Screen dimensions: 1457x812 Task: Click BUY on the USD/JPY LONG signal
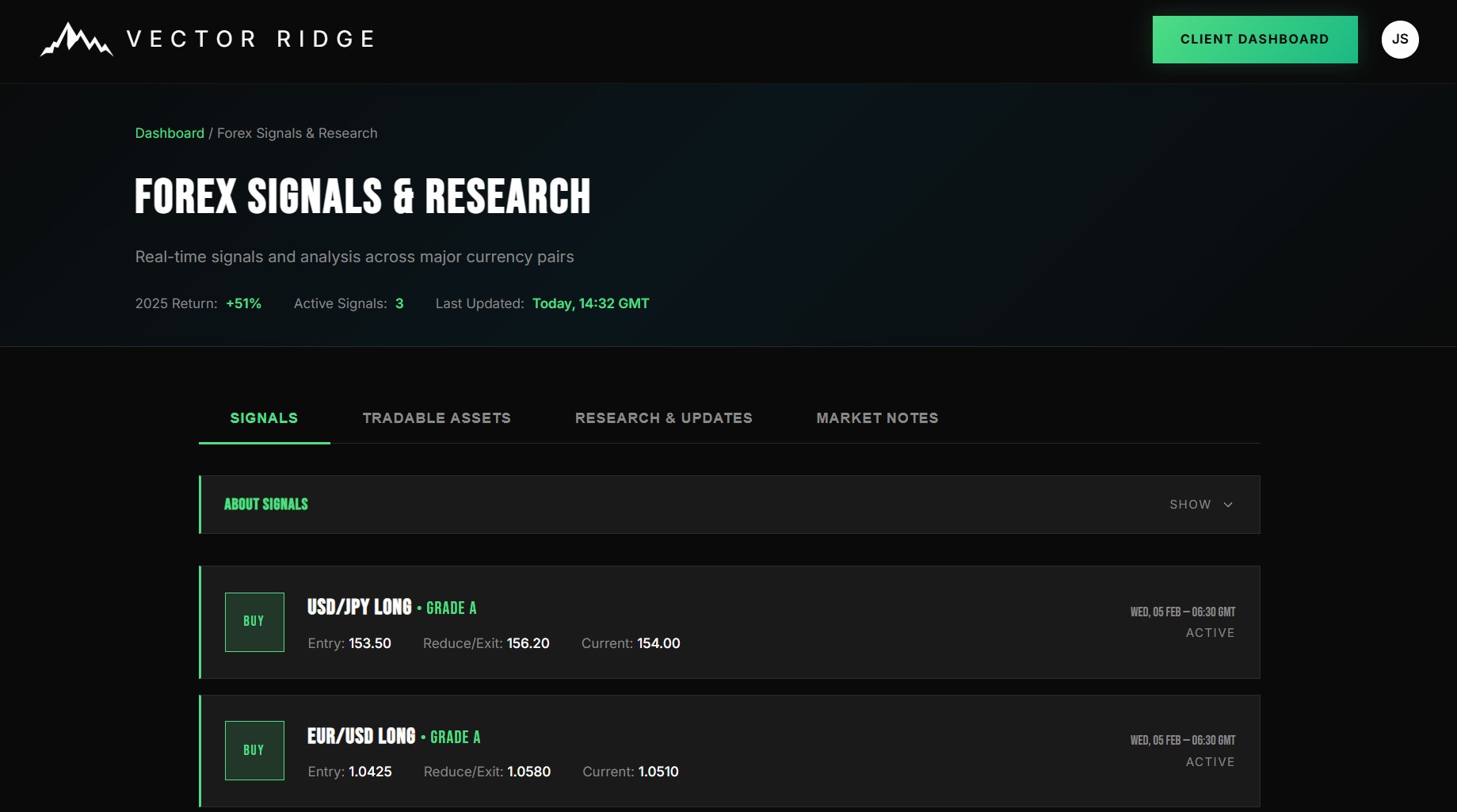click(254, 622)
